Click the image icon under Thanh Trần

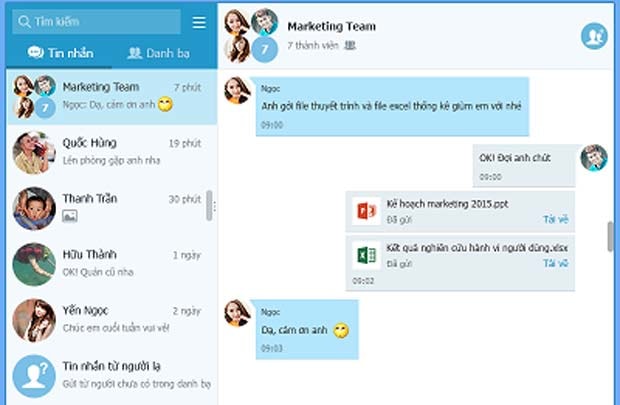(x=70, y=216)
